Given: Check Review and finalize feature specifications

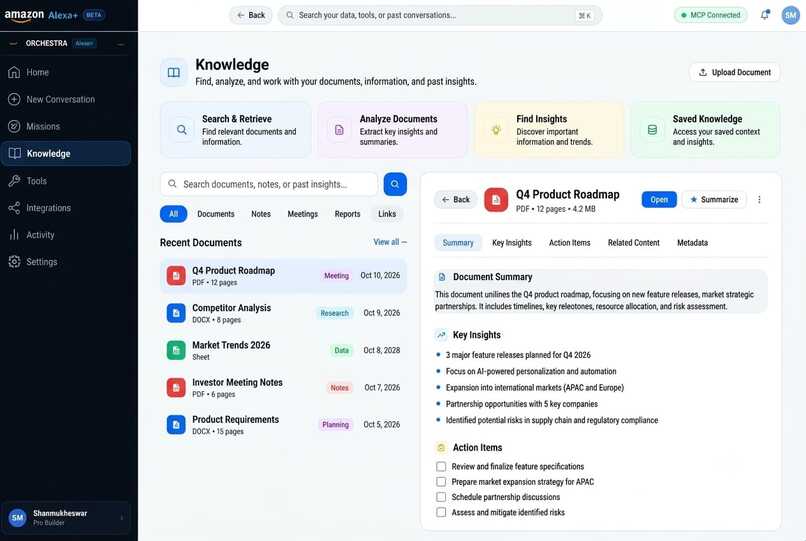Looking at the screenshot, I should [441, 466].
